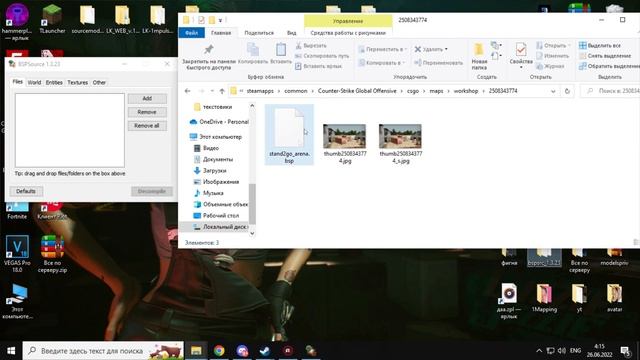Show hidden system tray icons
640x360 pixels.
point(539,351)
